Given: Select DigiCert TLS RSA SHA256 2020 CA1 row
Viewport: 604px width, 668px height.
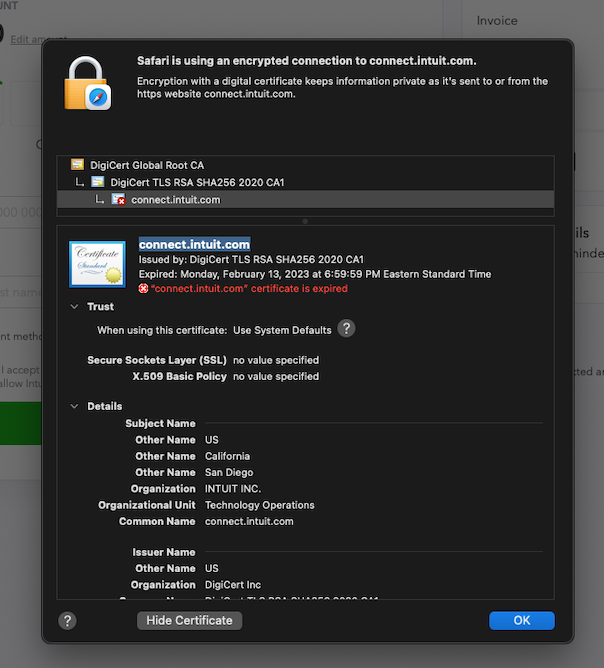Looking at the screenshot, I should [305, 182].
